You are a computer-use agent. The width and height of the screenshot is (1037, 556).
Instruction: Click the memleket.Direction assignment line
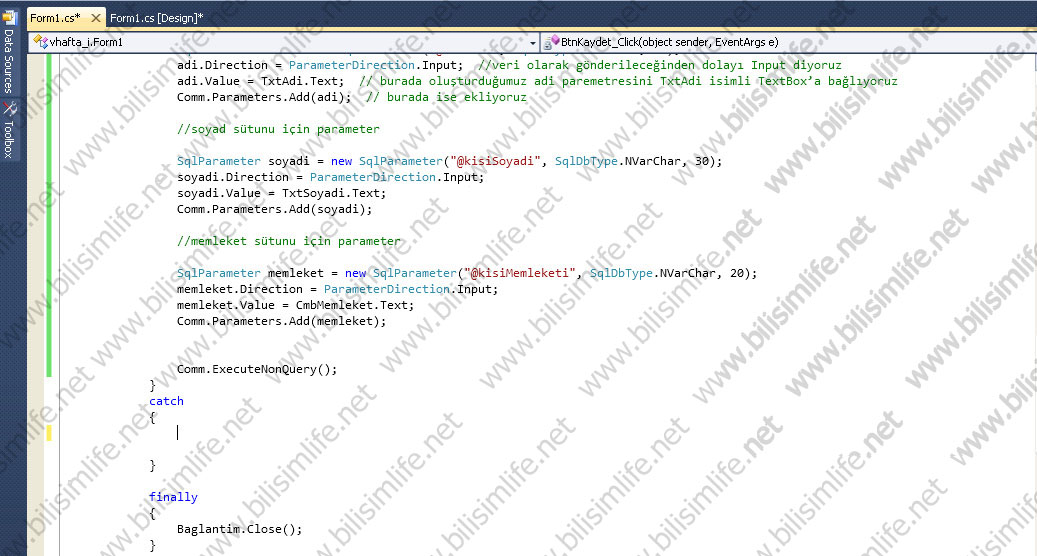(x=337, y=290)
